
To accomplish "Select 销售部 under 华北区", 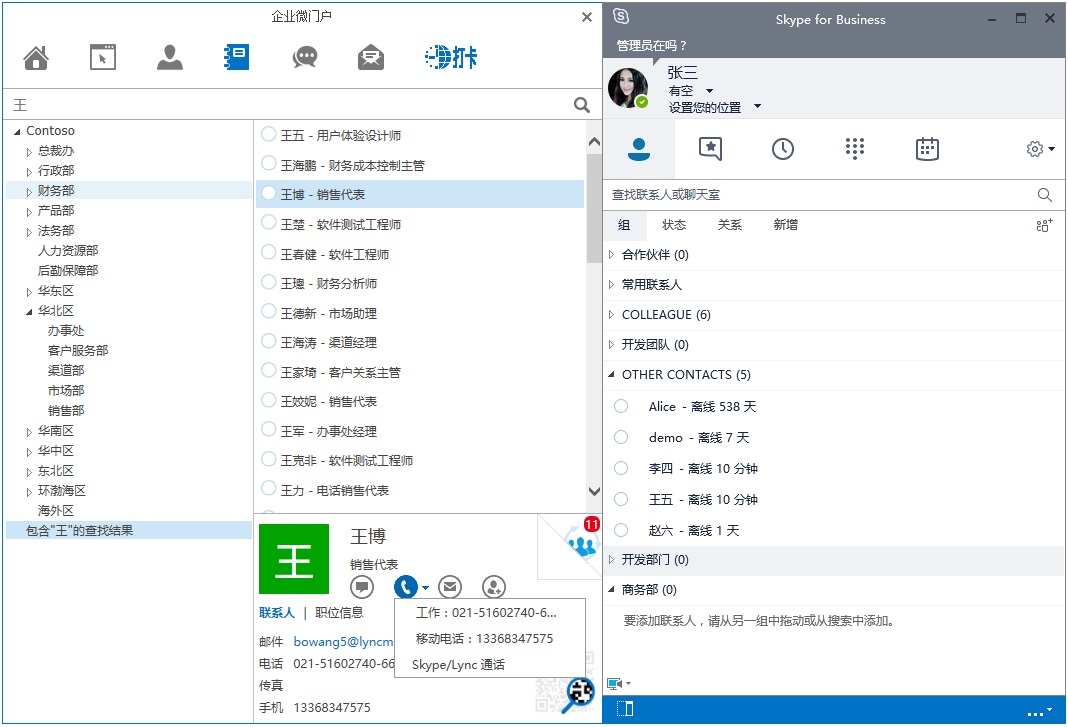I will coord(66,411).
